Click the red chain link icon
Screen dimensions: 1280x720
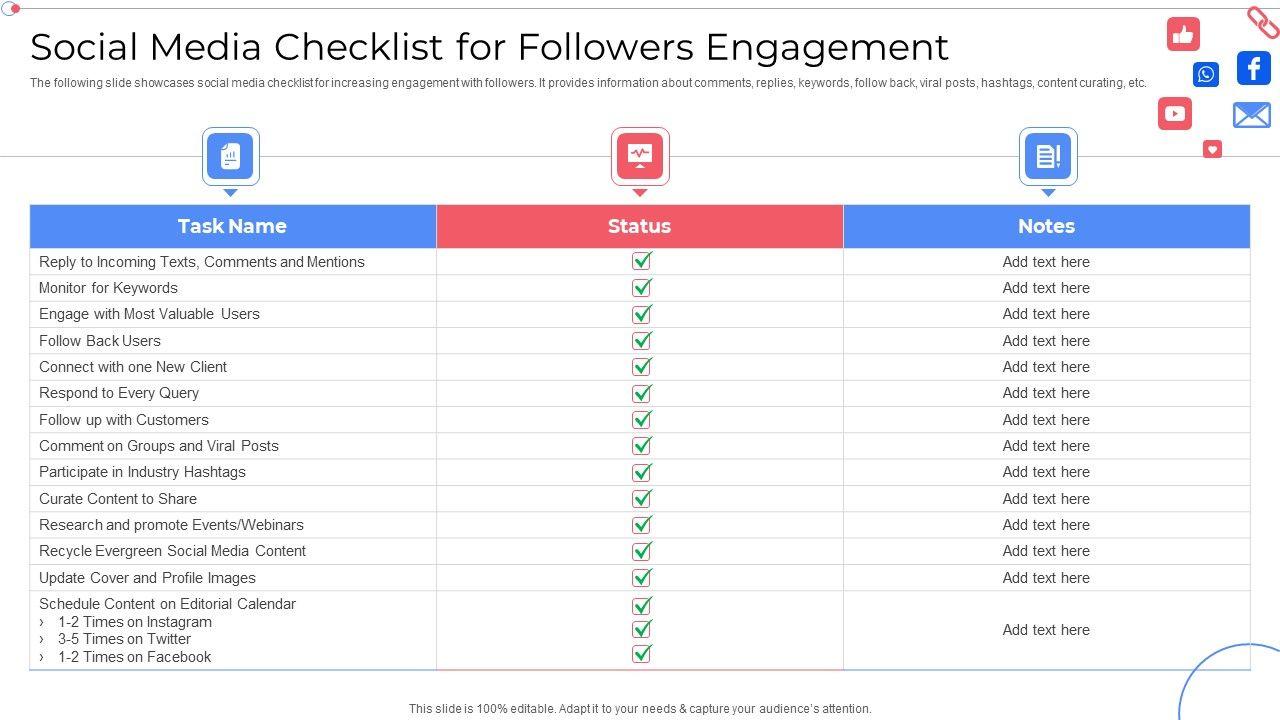tap(1261, 21)
